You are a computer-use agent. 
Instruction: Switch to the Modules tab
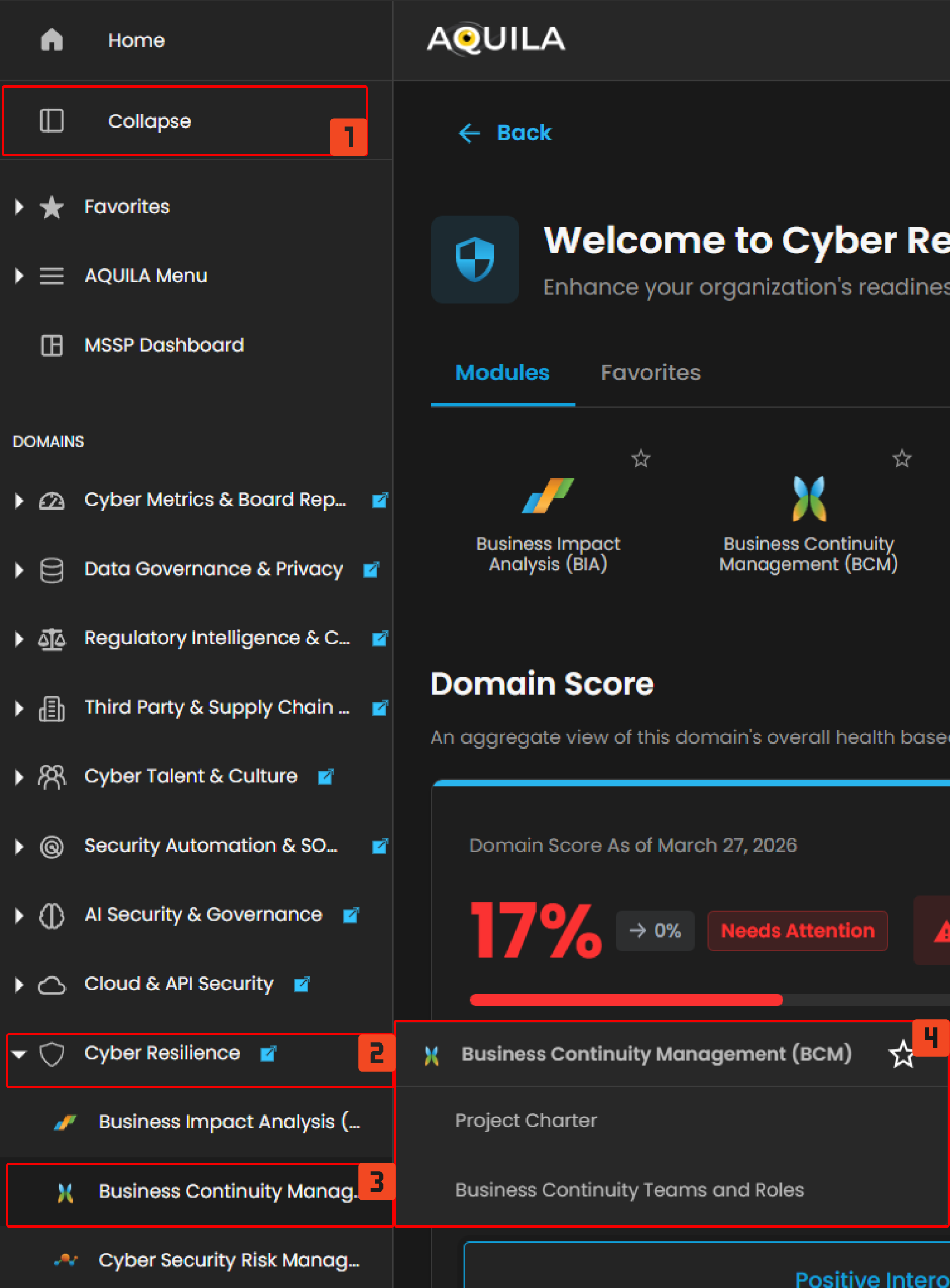503,373
